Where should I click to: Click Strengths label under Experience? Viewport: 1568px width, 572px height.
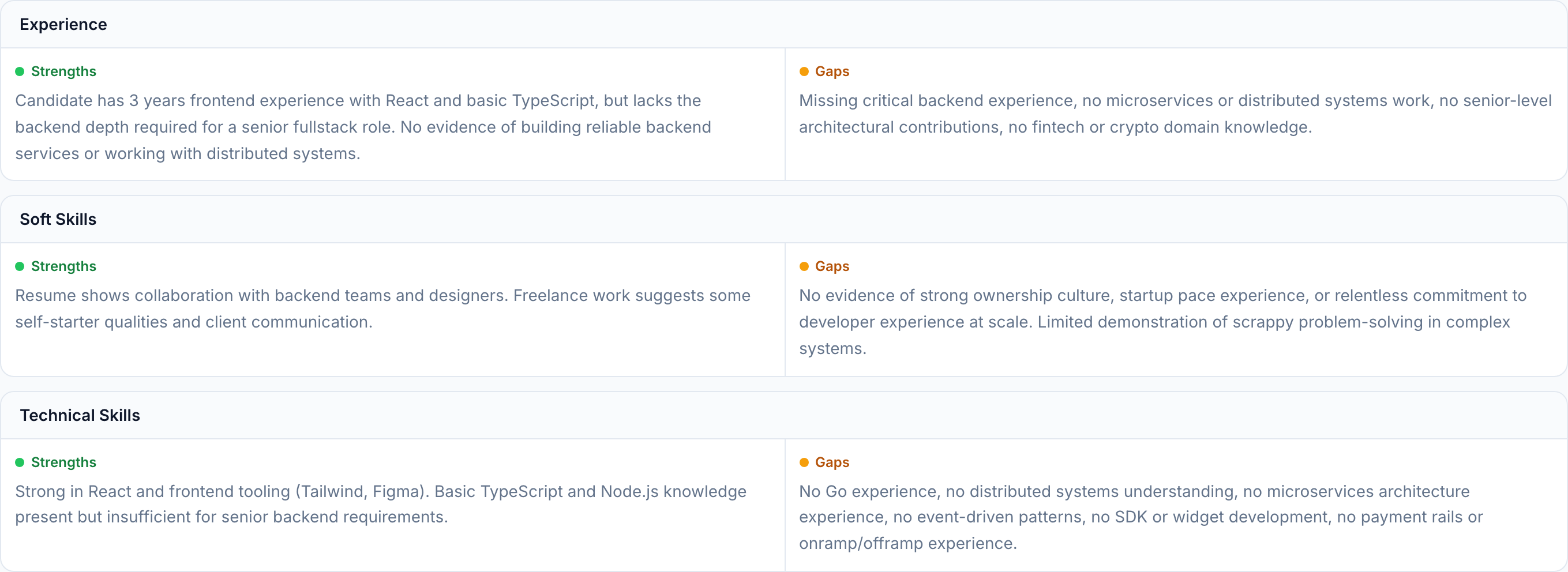[63, 72]
